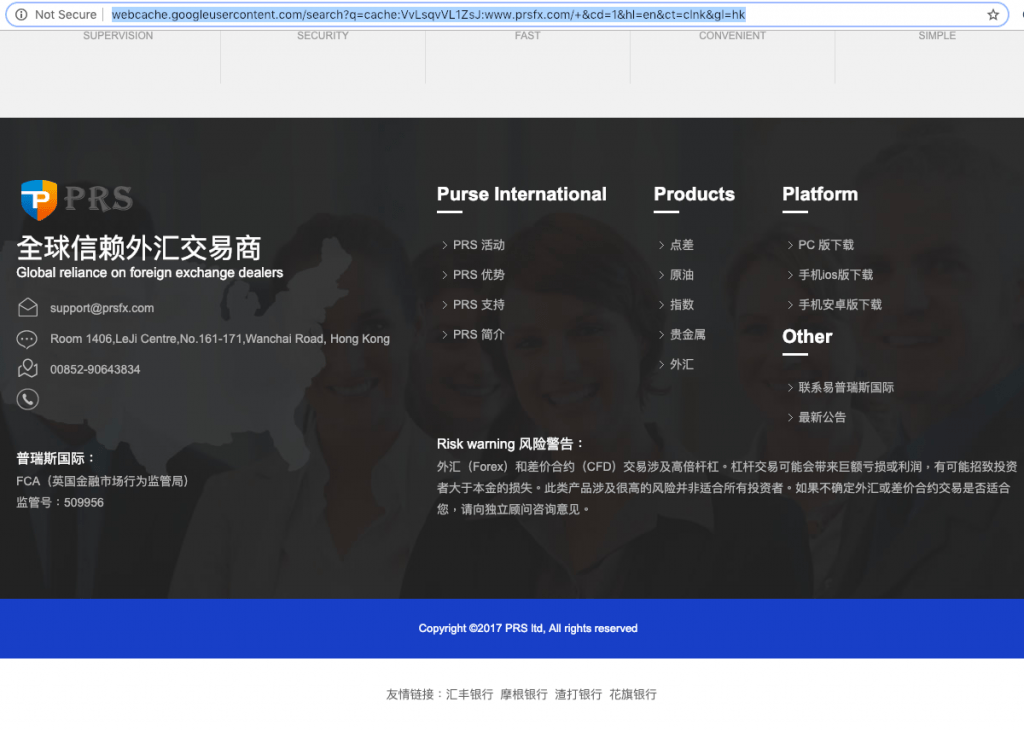Viewport: 1024px width, 731px height.
Task: Click the map pin contact icon
Action: (28, 369)
